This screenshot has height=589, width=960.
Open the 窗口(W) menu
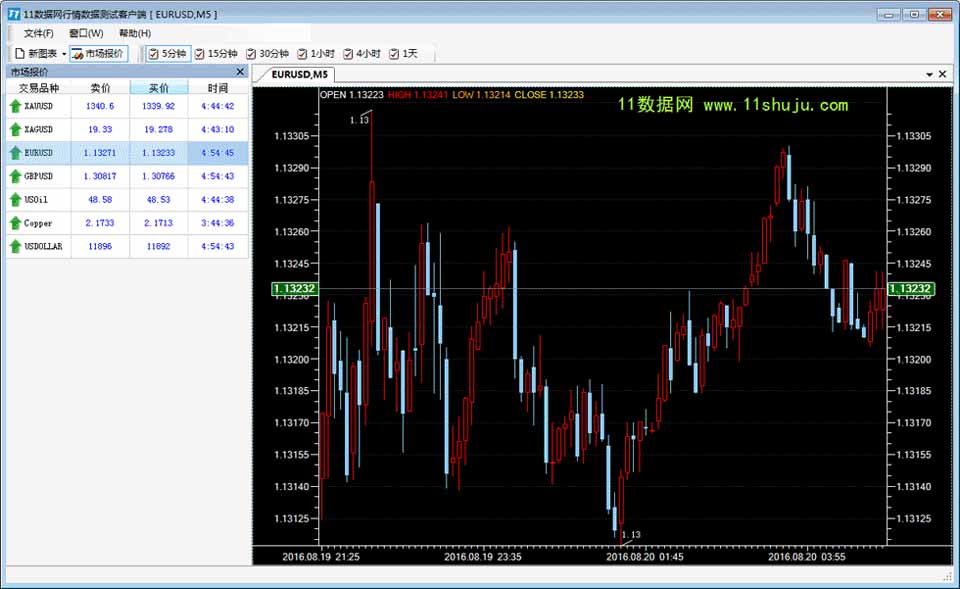(86, 33)
